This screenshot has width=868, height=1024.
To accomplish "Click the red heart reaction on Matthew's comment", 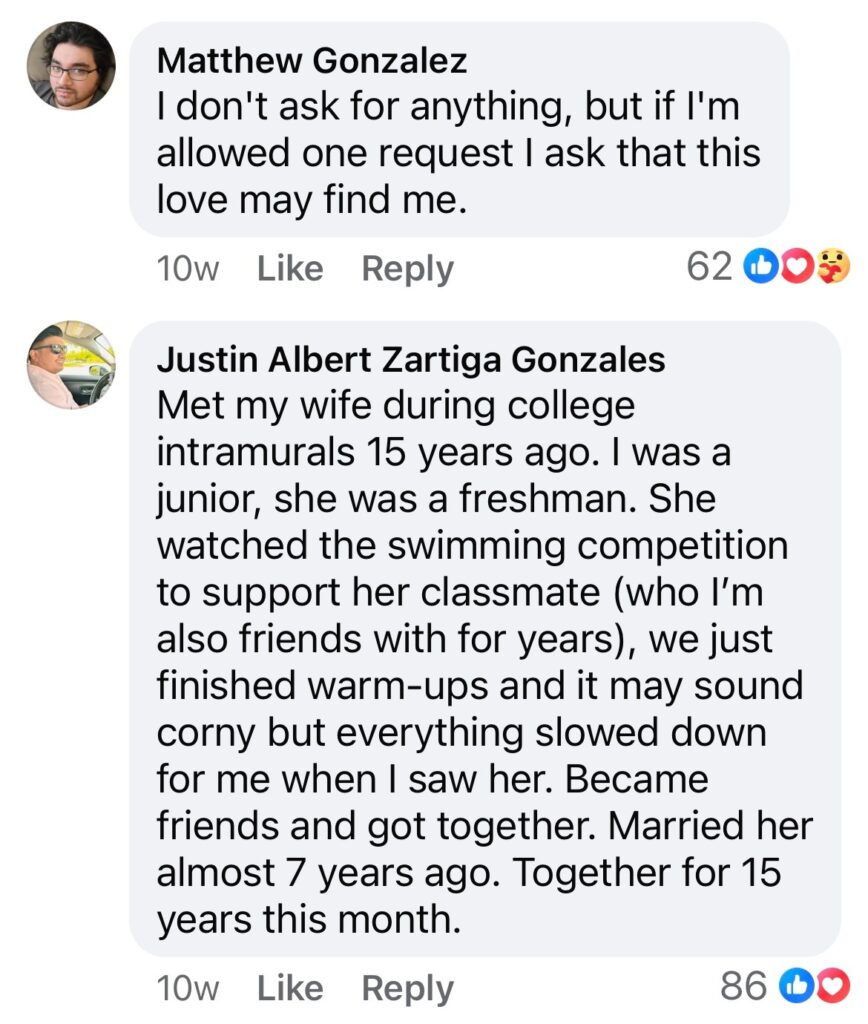I will [x=795, y=267].
